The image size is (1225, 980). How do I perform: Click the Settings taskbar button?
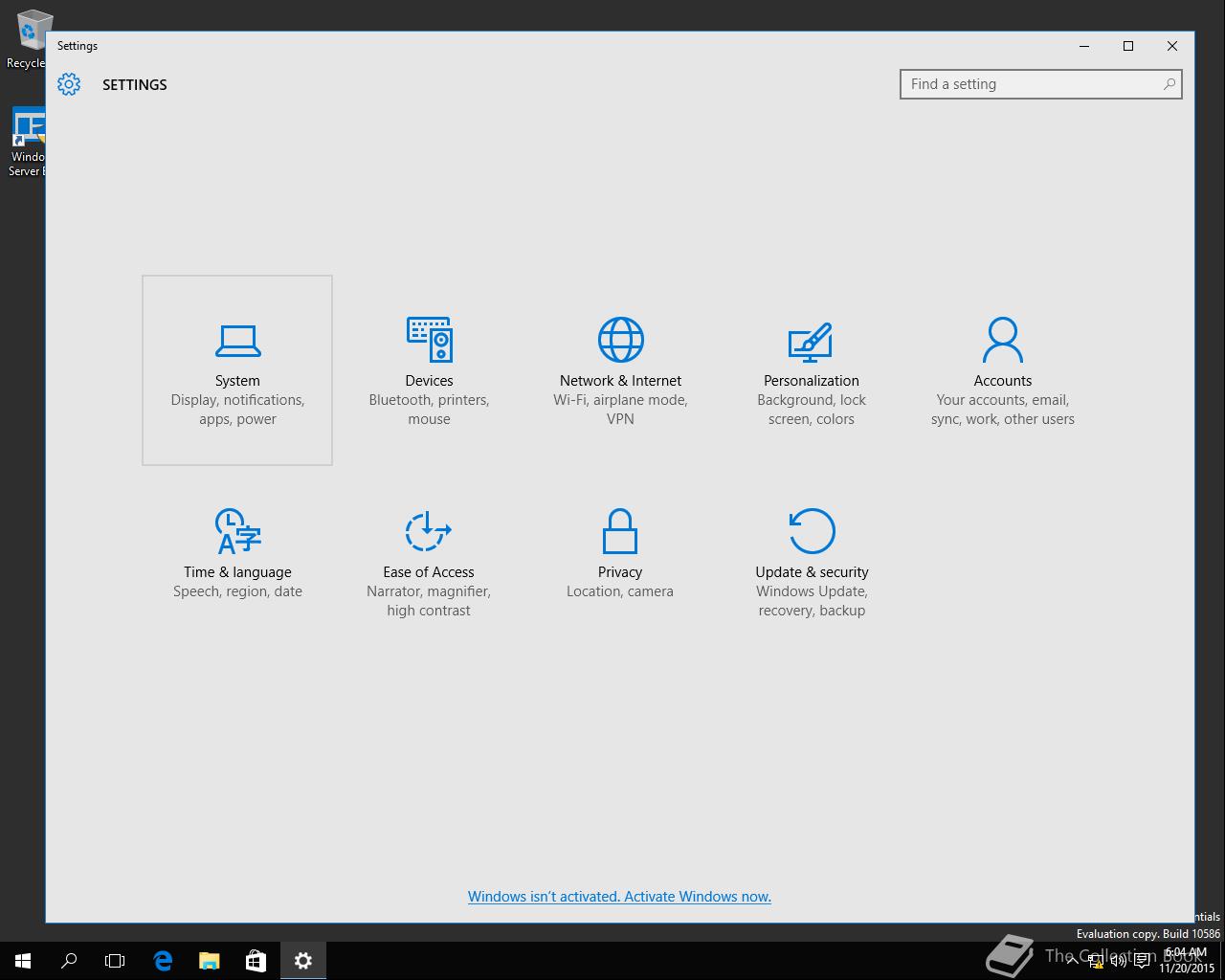coord(303,961)
